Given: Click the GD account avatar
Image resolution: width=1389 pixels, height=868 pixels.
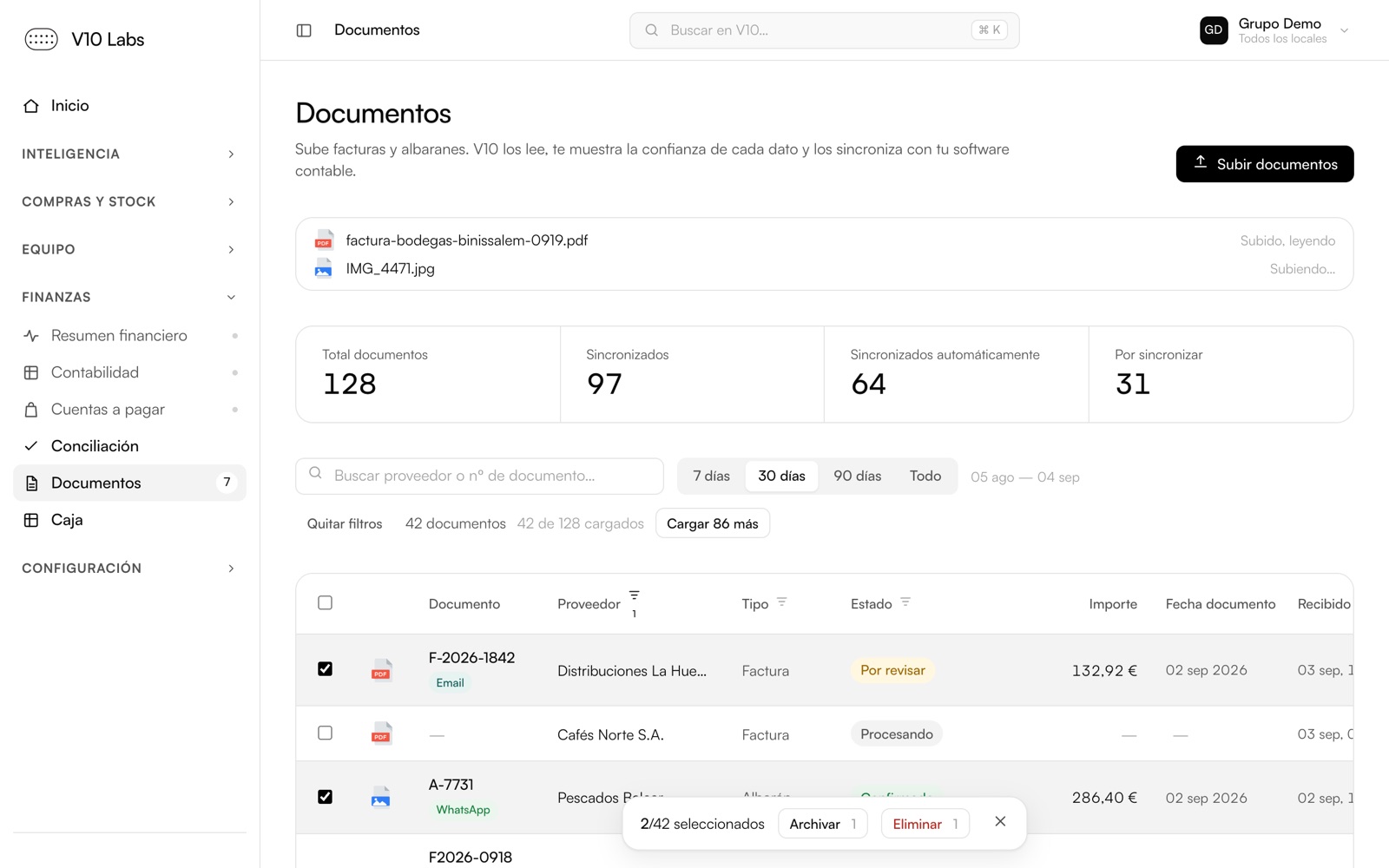Looking at the screenshot, I should click(1214, 30).
